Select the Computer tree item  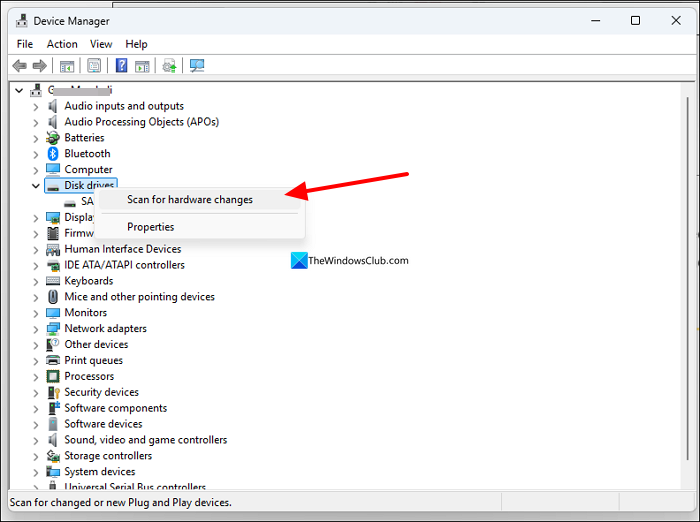coord(88,170)
